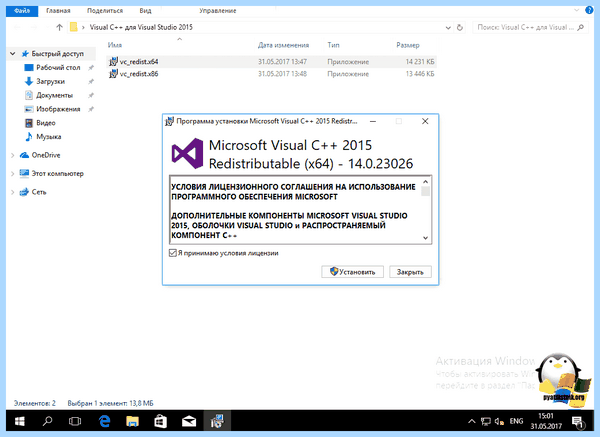Toggle the Я принимаю условия лицензии checkbox
Image resolution: width=600 pixels, height=437 pixels.
coord(173,253)
